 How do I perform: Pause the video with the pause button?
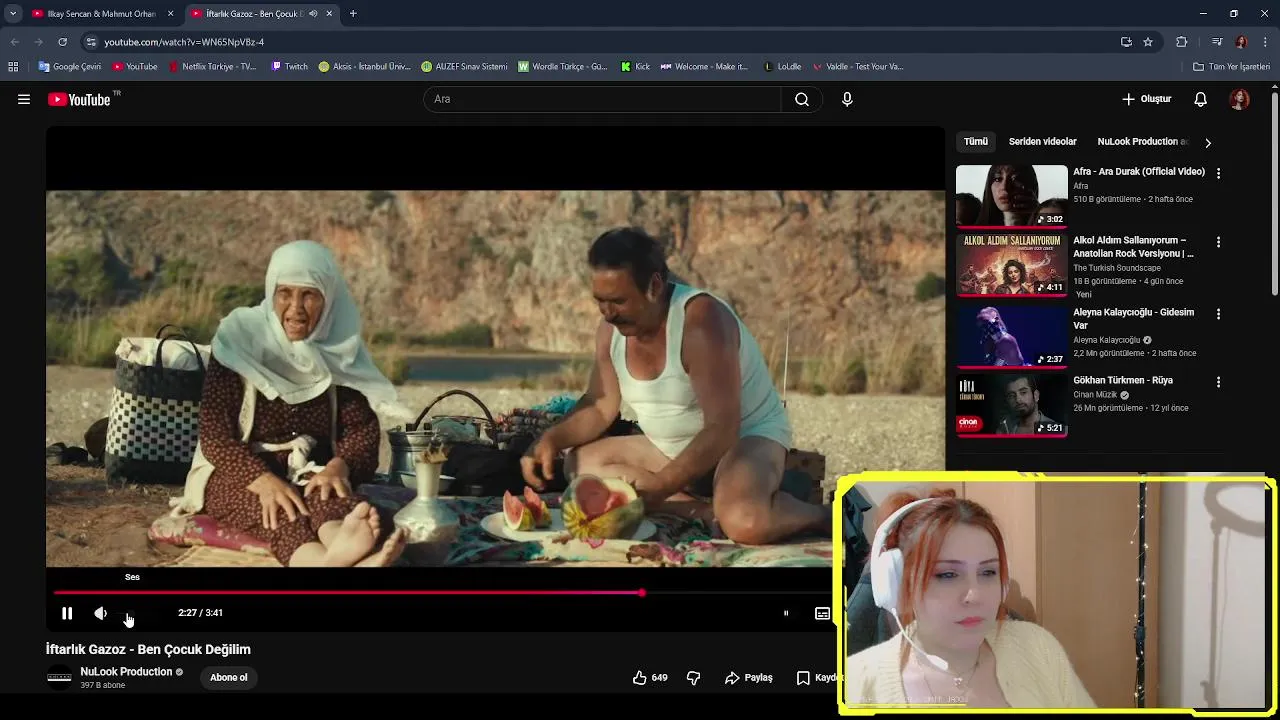pyautogui.click(x=67, y=613)
